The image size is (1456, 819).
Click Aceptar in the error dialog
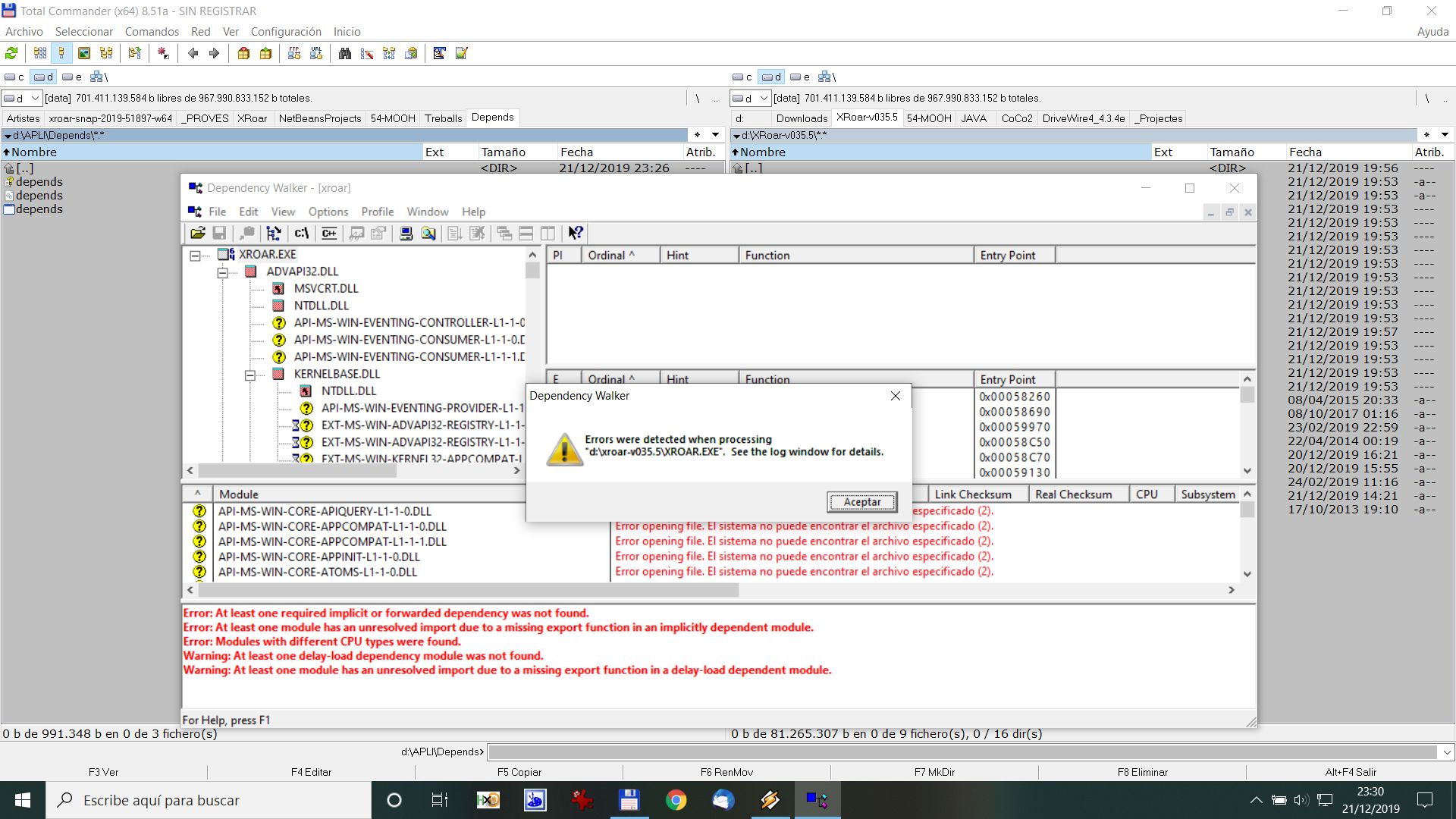pos(861,502)
